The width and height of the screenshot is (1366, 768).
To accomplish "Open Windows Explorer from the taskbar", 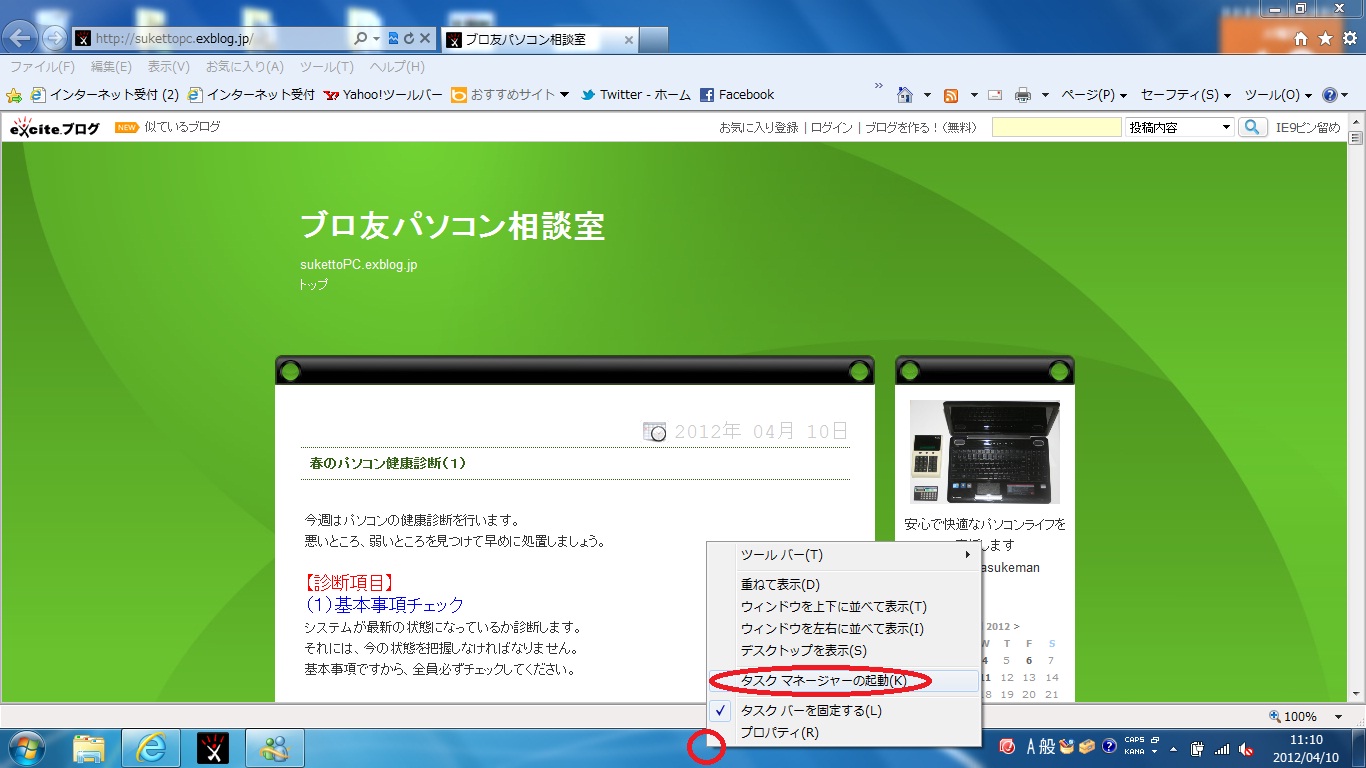I will tap(89, 748).
